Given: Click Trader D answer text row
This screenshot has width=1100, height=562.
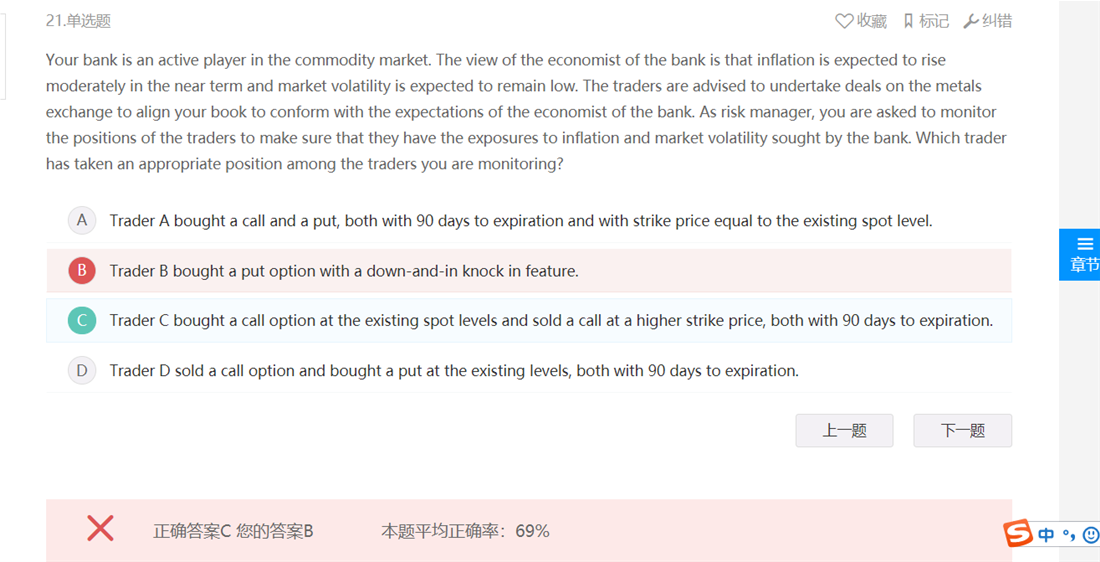Looking at the screenshot, I should tap(529, 370).
